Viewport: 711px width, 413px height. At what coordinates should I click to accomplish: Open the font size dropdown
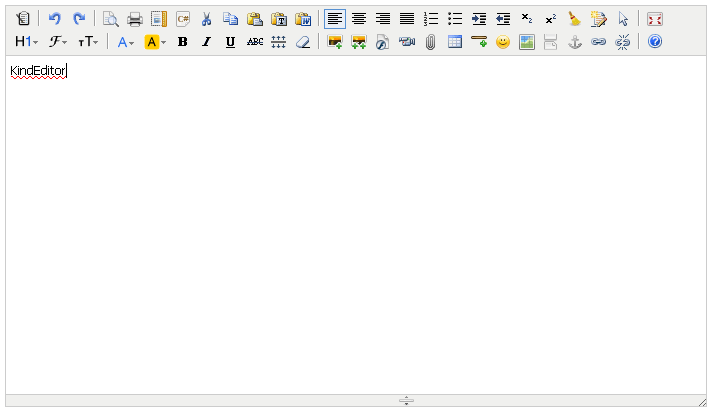click(x=88, y=42)
